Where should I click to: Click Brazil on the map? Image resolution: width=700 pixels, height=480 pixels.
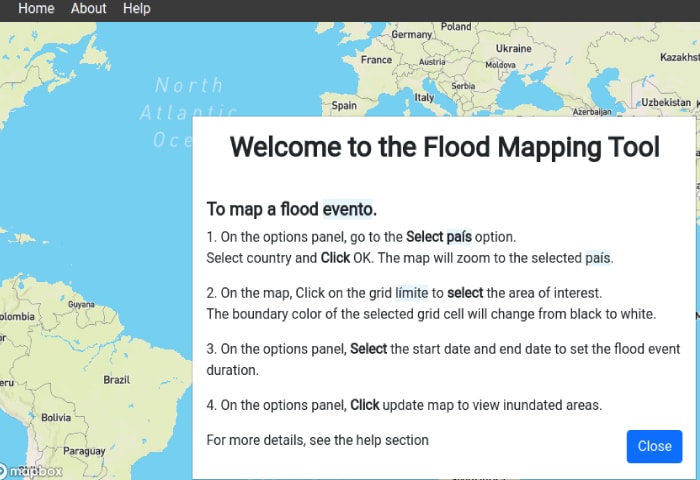point(117,380)
